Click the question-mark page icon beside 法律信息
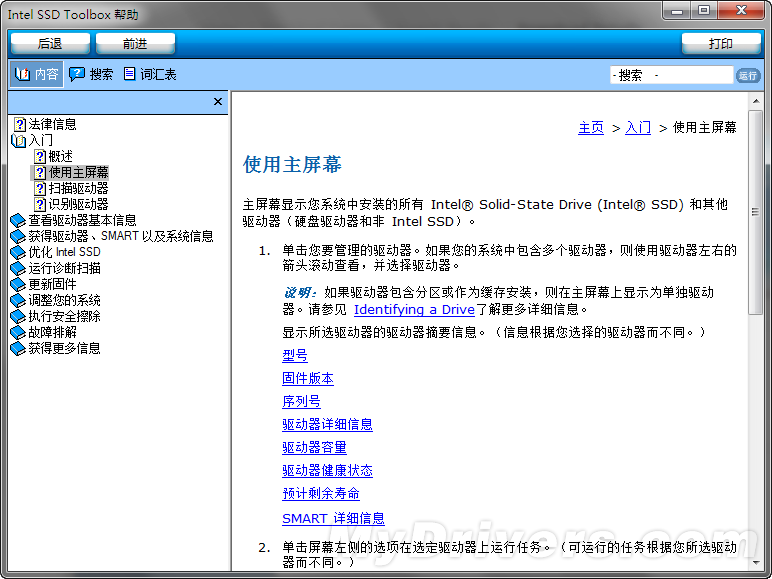772x579 pixels. 18,124
